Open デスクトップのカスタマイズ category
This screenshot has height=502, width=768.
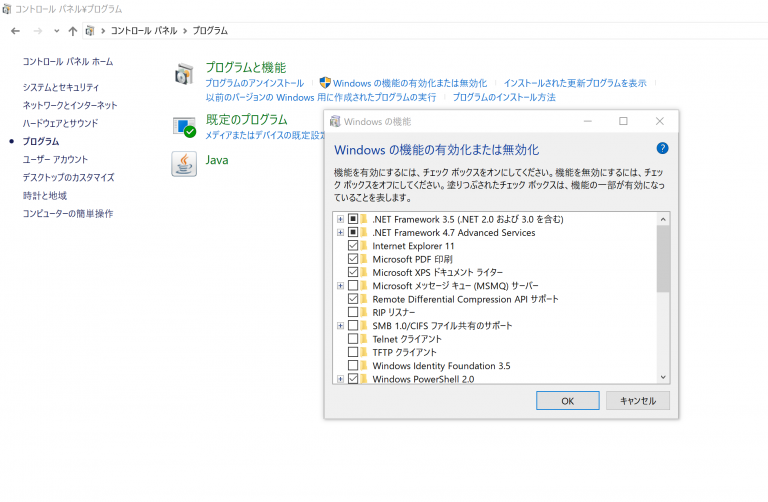(69, 177)
